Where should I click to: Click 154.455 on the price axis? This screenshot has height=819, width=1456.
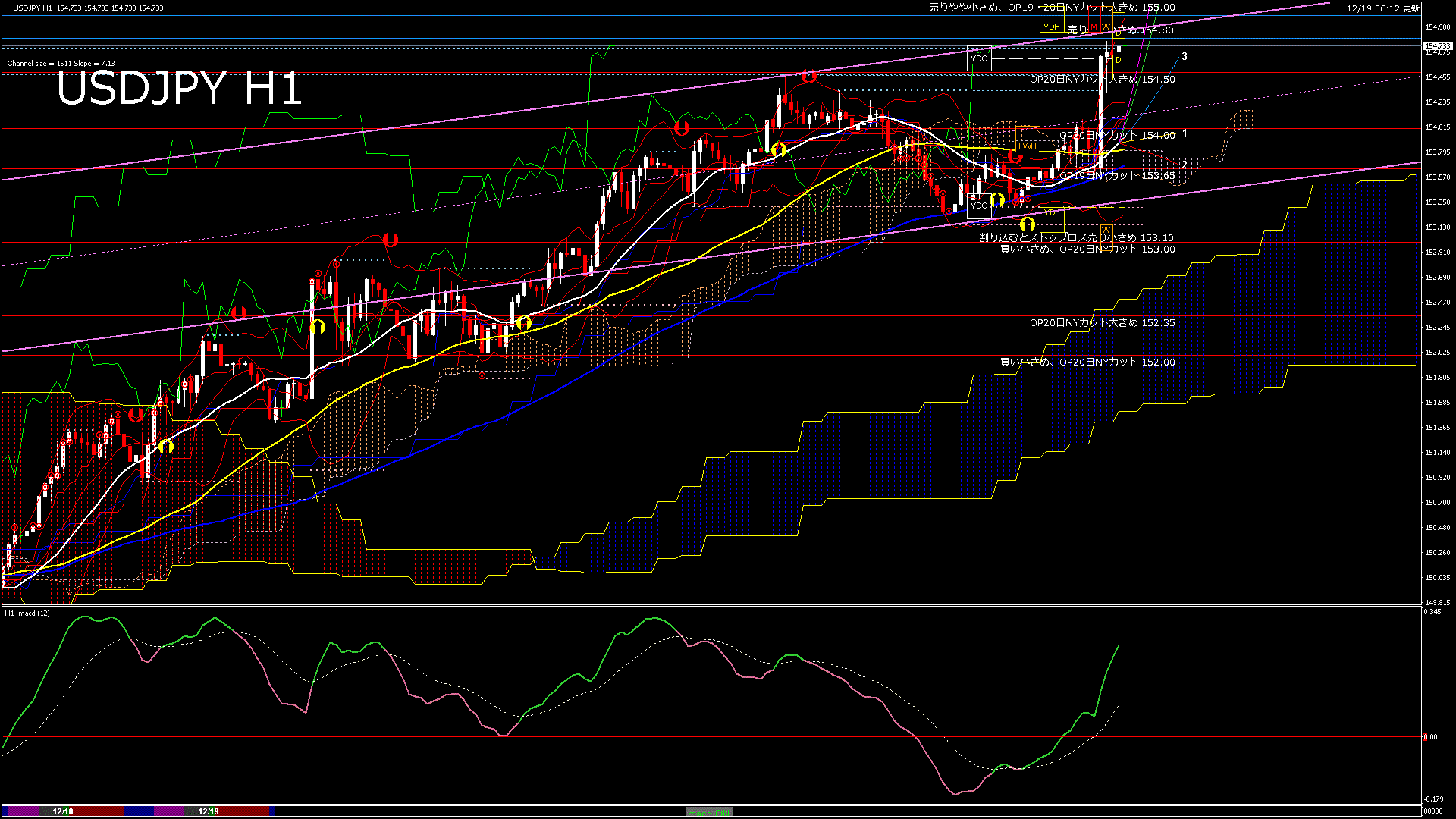(x=1438, y=77)
